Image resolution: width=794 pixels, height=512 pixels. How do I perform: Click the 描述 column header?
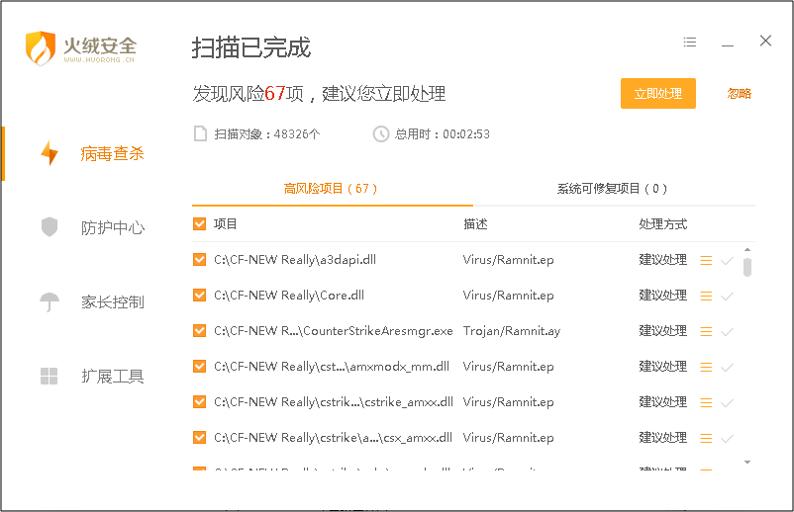[475, 224]
